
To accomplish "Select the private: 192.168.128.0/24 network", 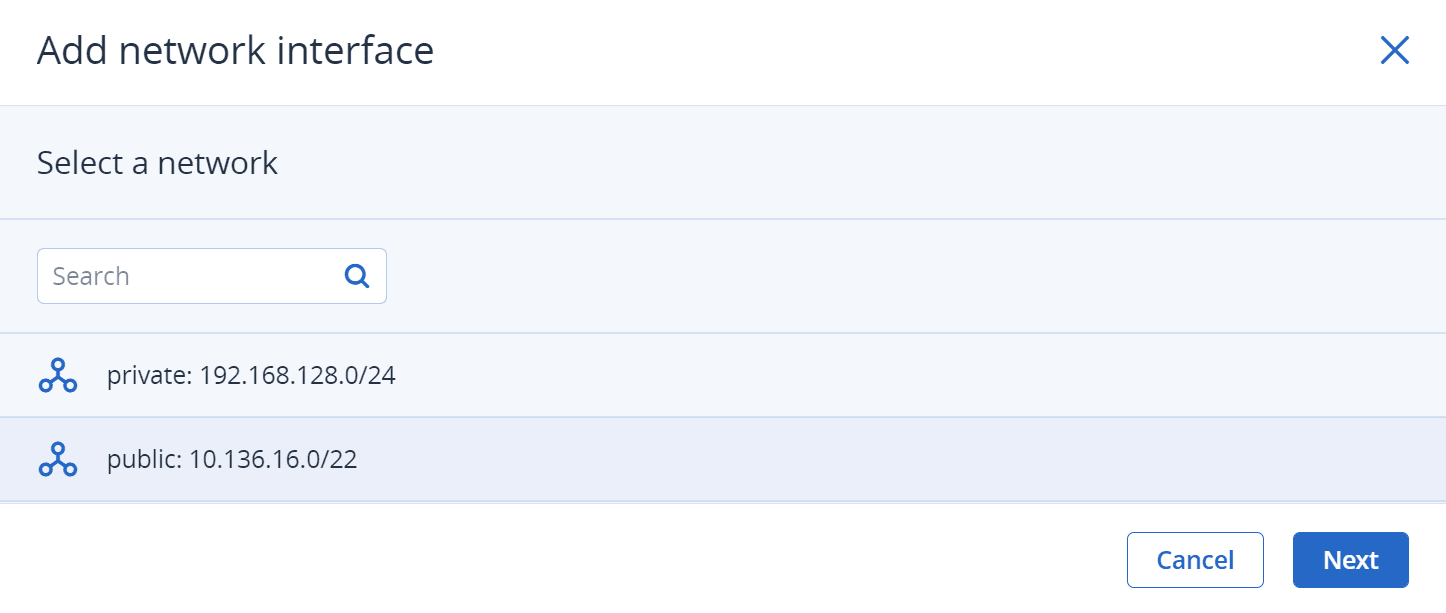I will coord(723,375).
